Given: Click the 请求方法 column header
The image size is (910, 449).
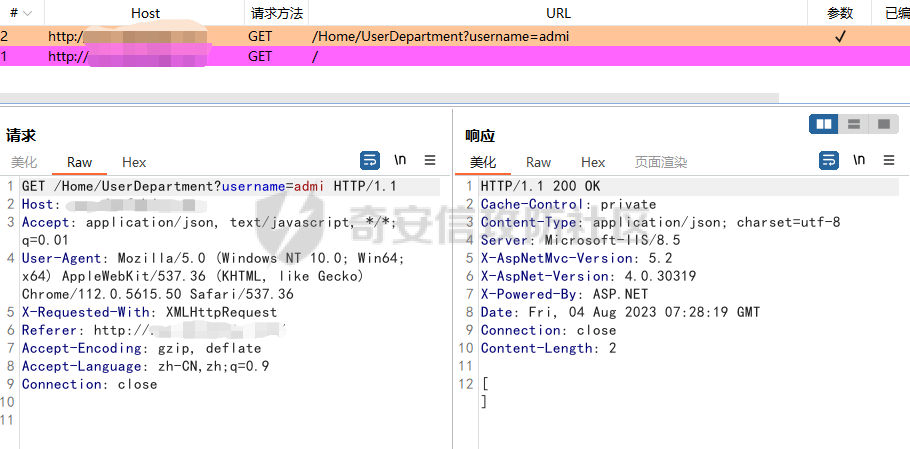Looking at the screenshot, I should click(x=277, y=13).
